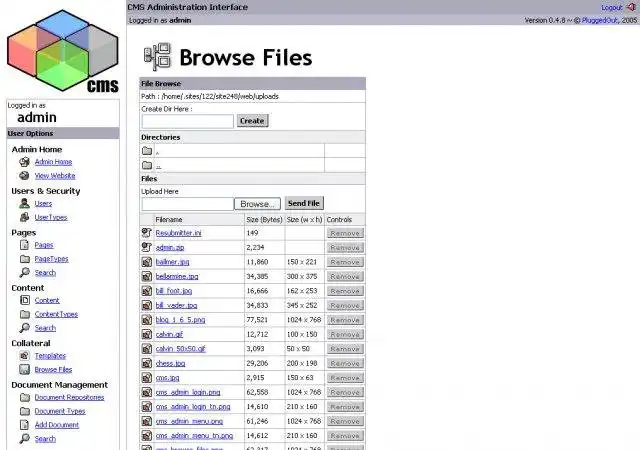Click the Add Document page icon
The width and height of the screenshot is (640, 450).
pos(24,425)
